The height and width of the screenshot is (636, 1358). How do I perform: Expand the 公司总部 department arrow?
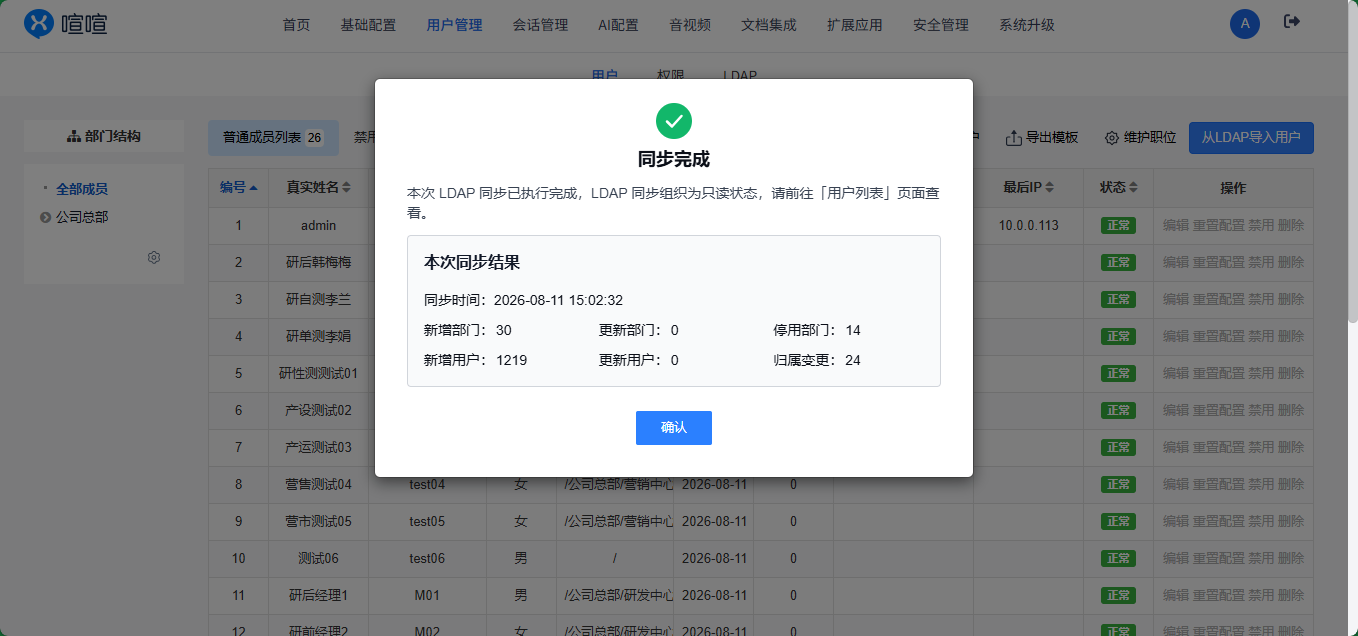point(45,217)
